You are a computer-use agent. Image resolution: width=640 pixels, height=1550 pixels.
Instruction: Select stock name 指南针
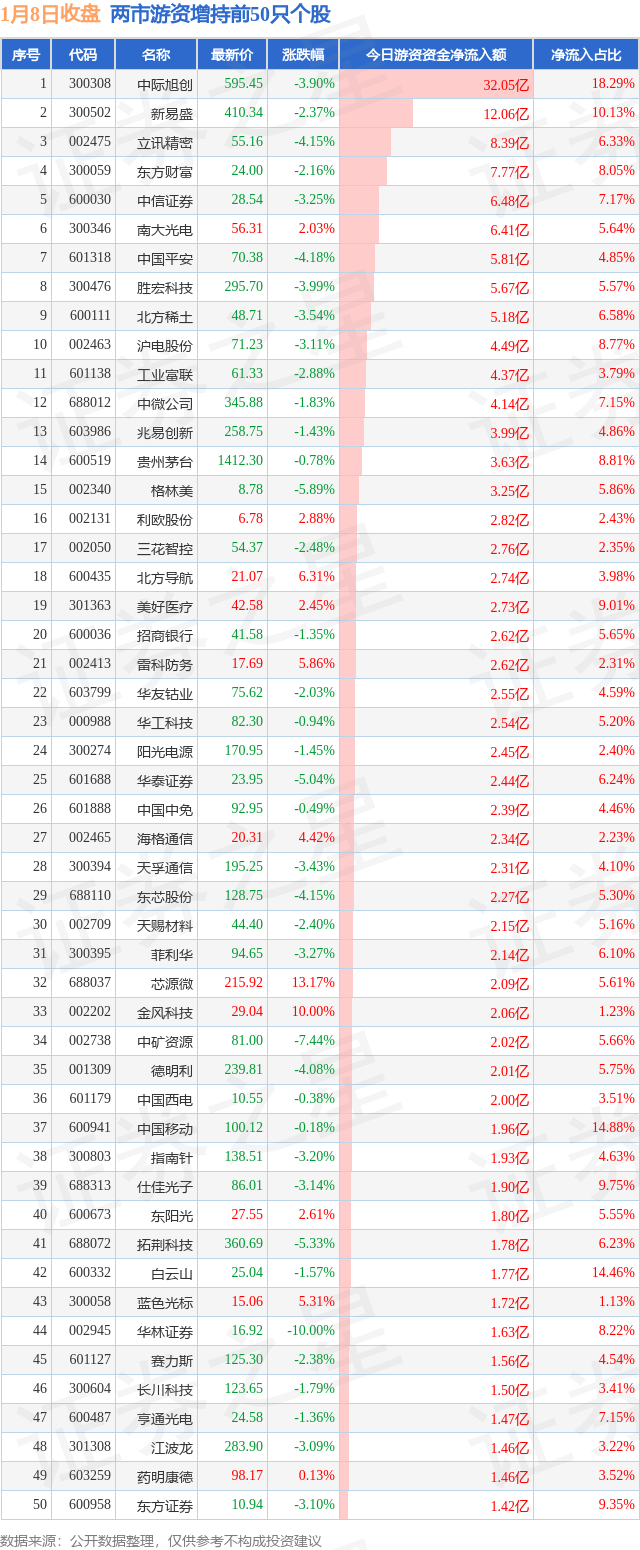172,1158
